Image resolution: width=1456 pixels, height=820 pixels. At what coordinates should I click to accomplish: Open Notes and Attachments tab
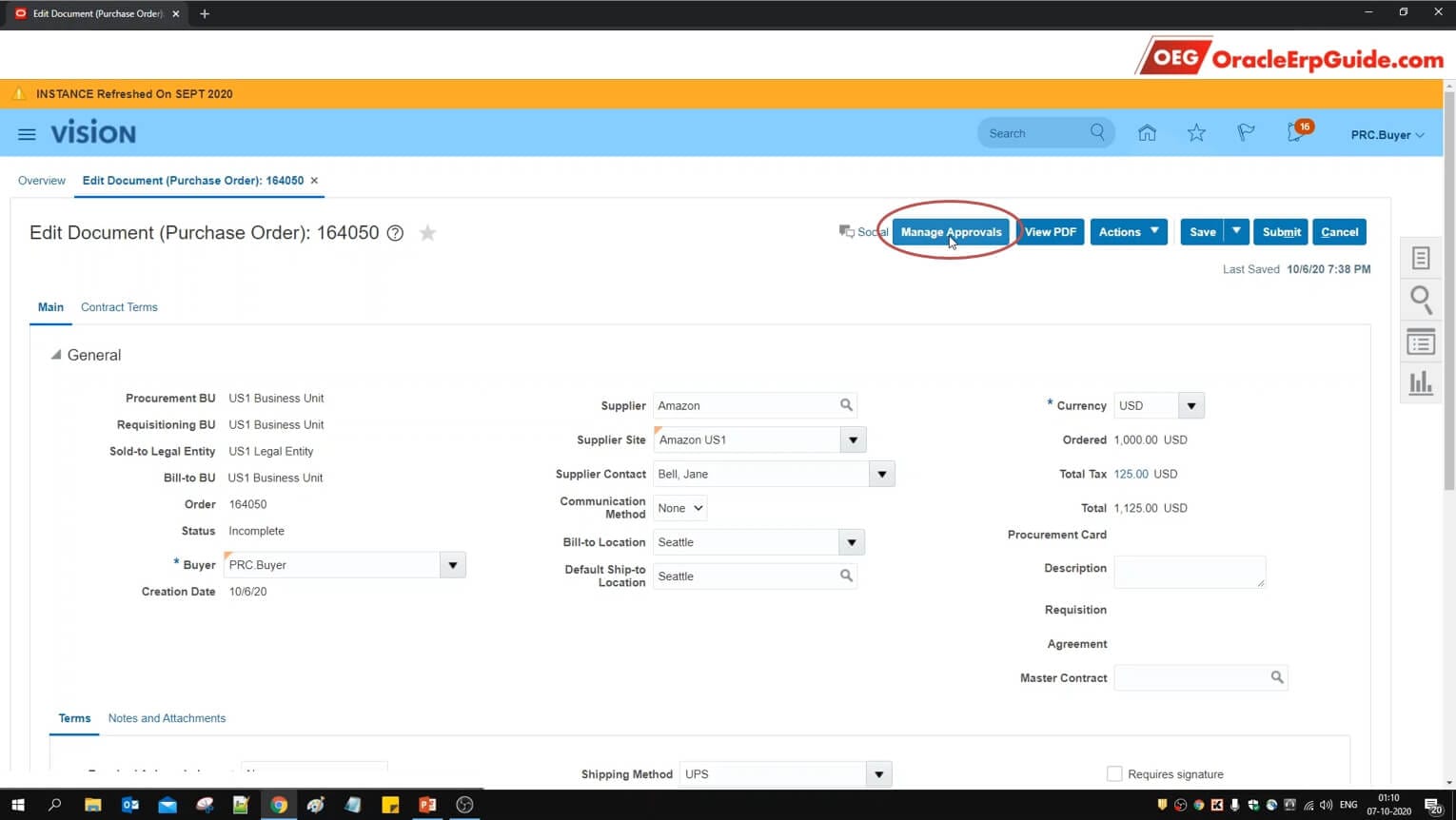tap(167, 718)
